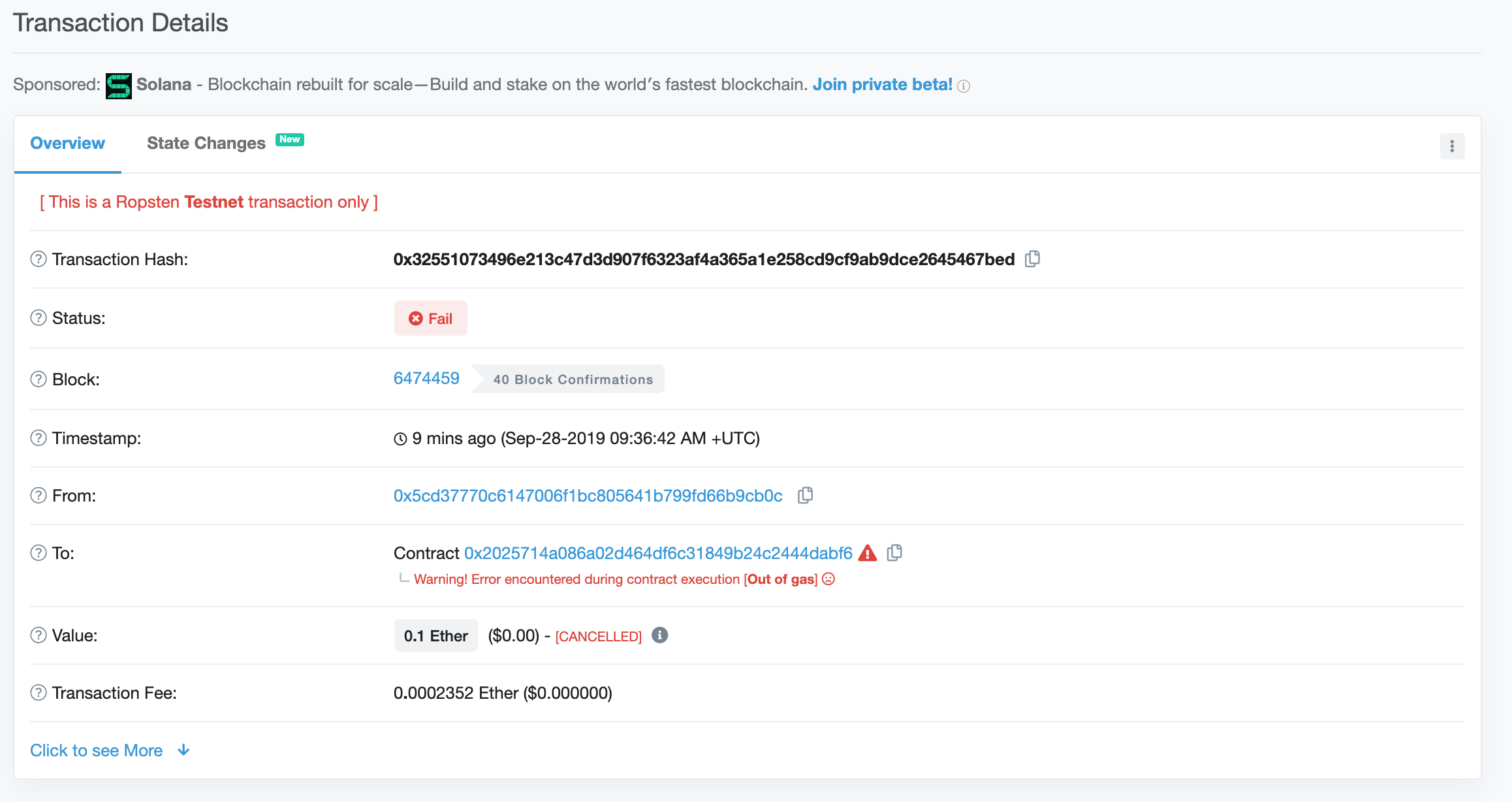Click the help icon beside Timestamp
The image size is (1512, 802).
pos(39,438)
